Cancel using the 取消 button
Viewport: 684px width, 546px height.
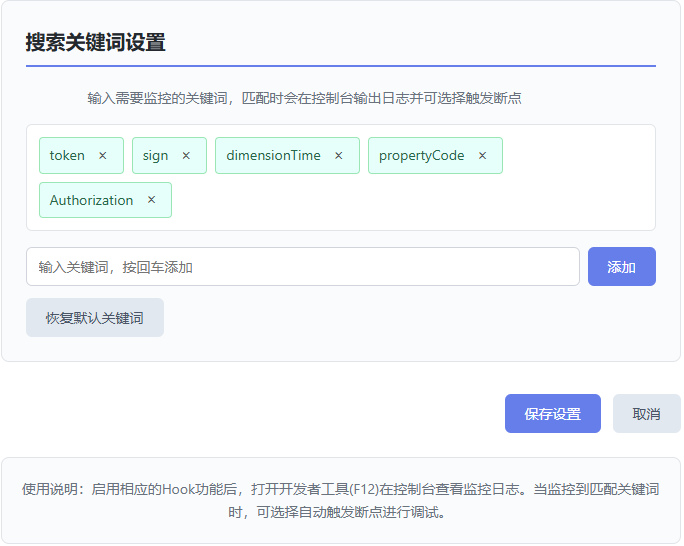646,414
